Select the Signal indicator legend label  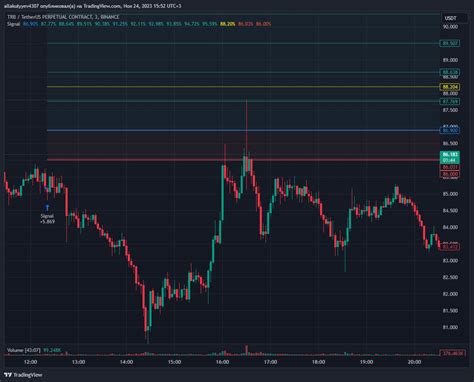pos(14,24)
